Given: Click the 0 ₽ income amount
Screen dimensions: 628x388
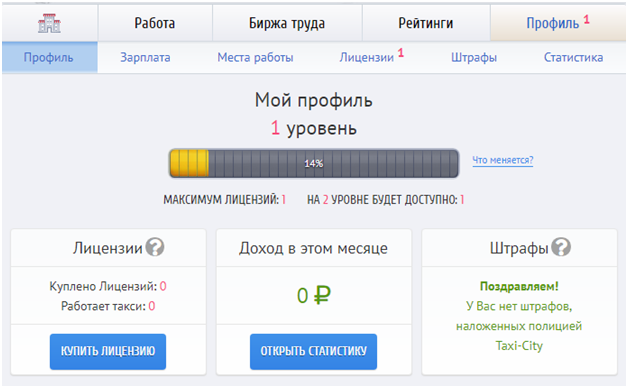Looking at the screenshot, I should coord(314,296).
